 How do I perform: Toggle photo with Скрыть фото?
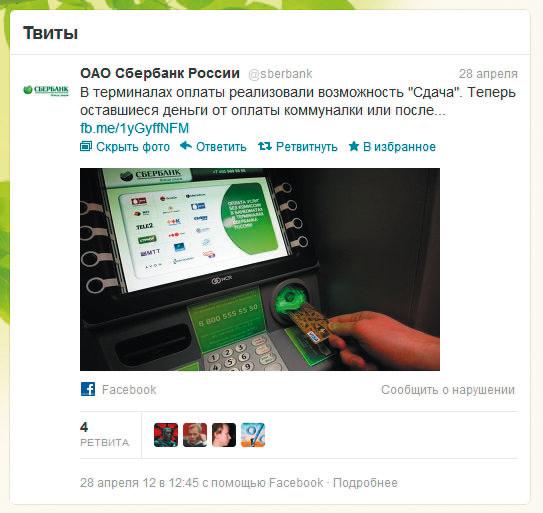(133, 147)
